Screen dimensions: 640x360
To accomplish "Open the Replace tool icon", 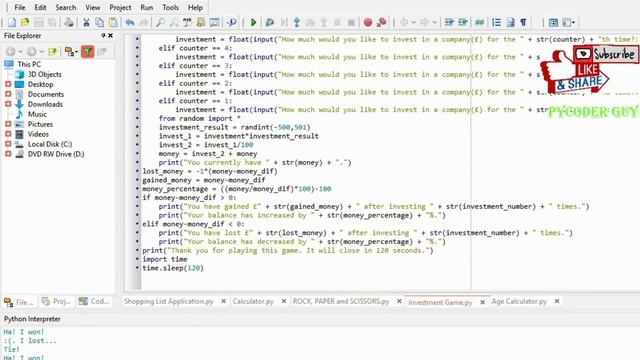I will click(x=187, y=22).
